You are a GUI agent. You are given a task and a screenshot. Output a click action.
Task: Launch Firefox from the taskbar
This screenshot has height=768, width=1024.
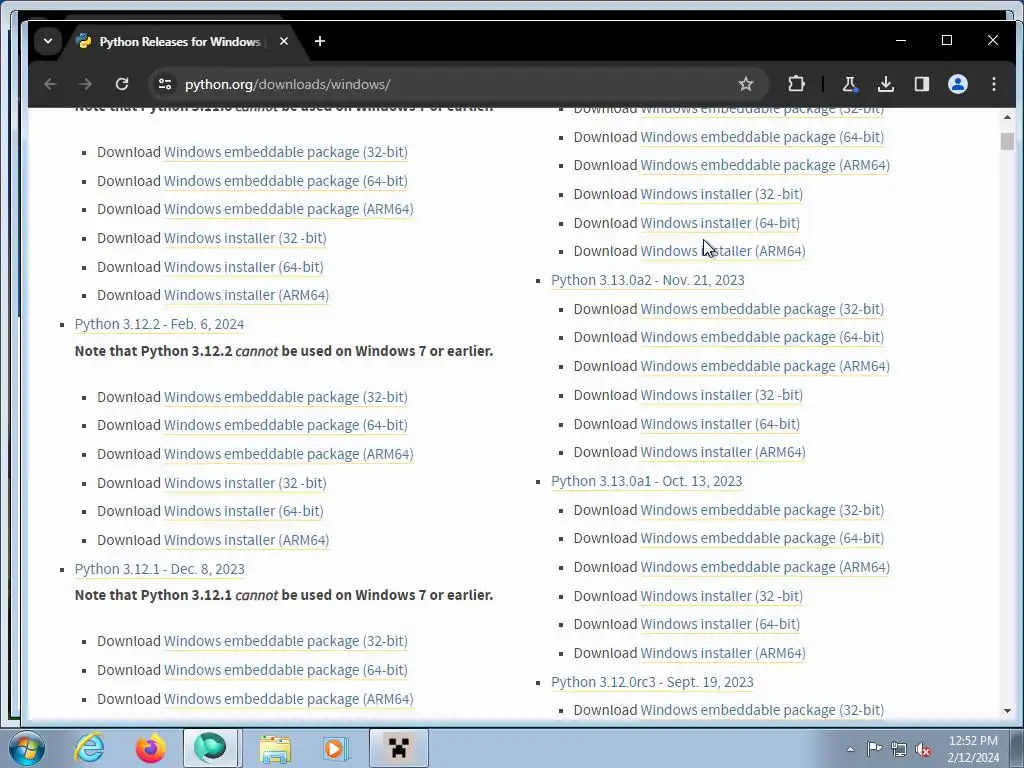[x=150, y=748]
